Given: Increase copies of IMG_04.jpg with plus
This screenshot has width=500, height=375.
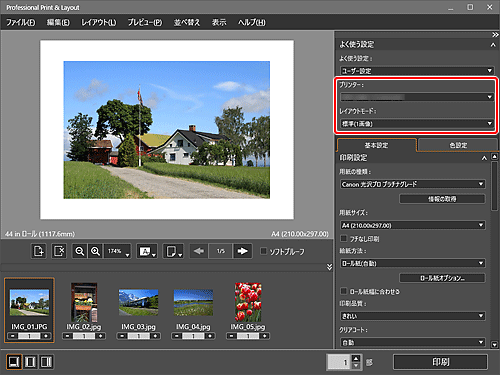Looking at the screenshot, I should 210,336.
